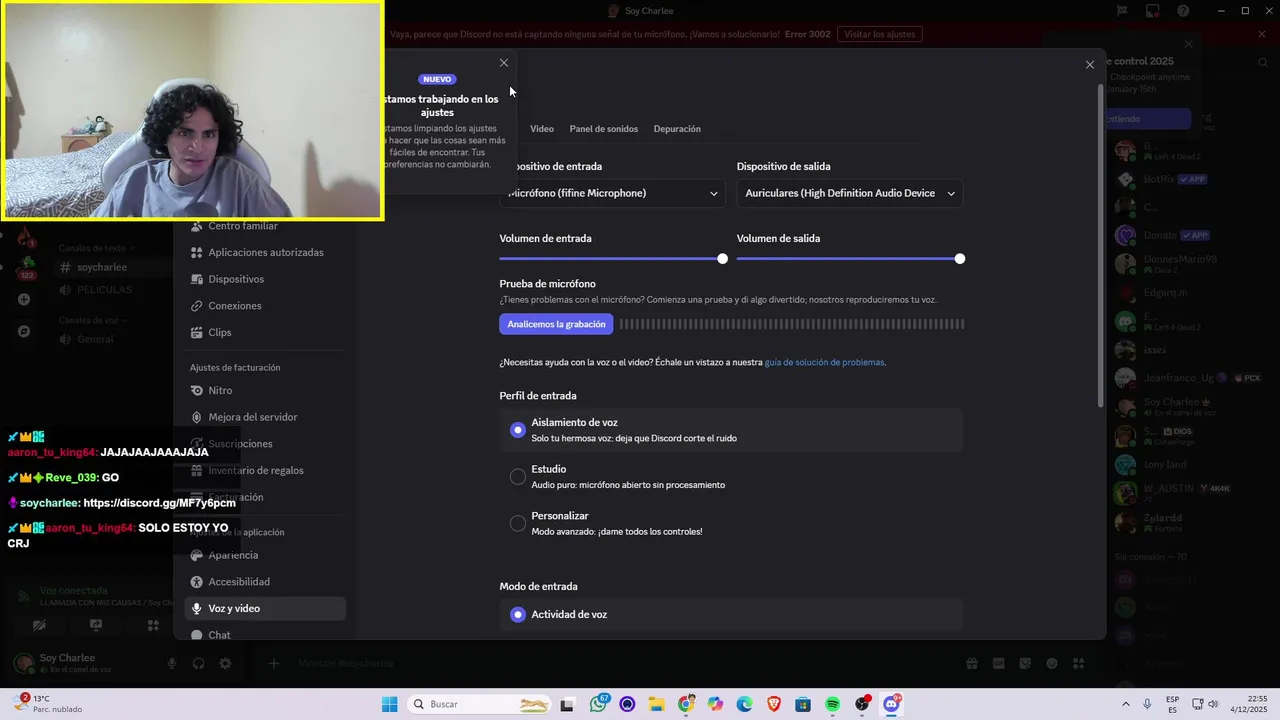Show hidden system tray icons chevron

1126,704
